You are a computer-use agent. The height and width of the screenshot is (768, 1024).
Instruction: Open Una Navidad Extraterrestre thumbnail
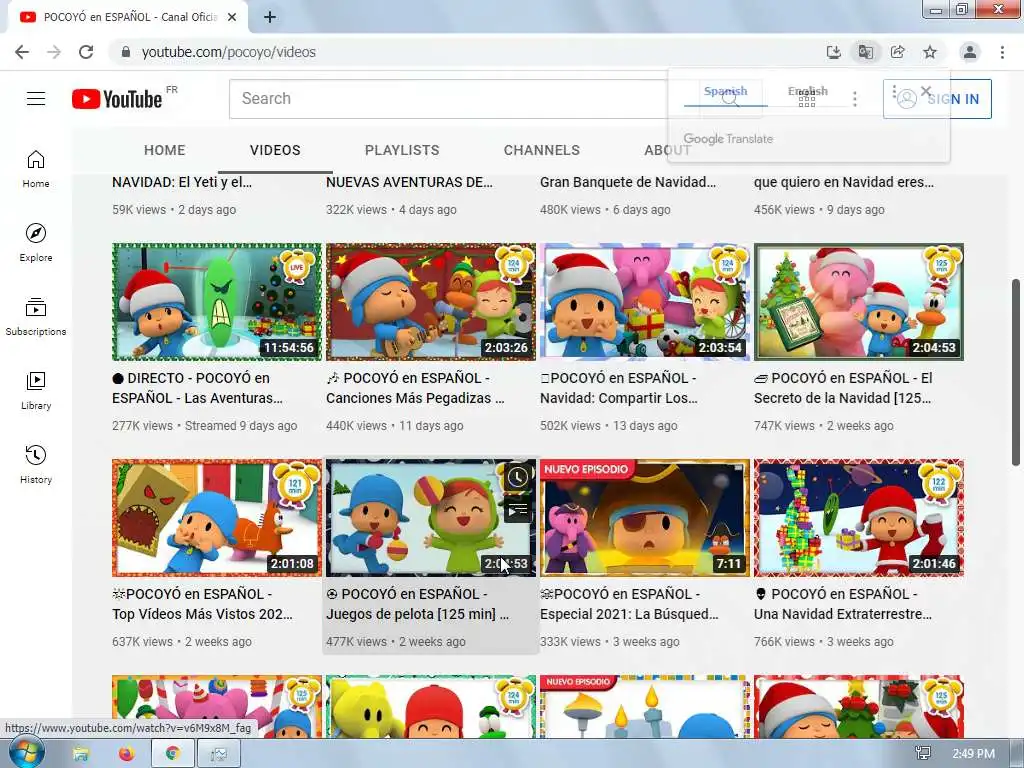(859, 518)
